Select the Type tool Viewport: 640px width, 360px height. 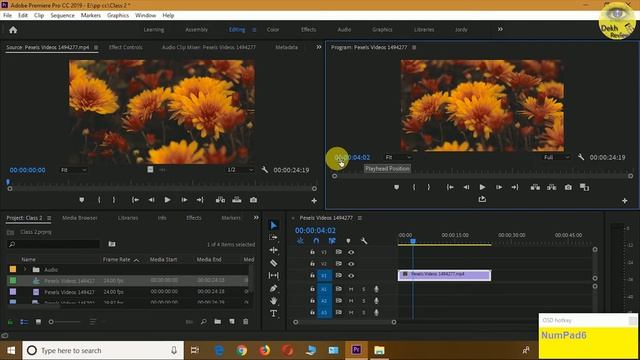273,313
